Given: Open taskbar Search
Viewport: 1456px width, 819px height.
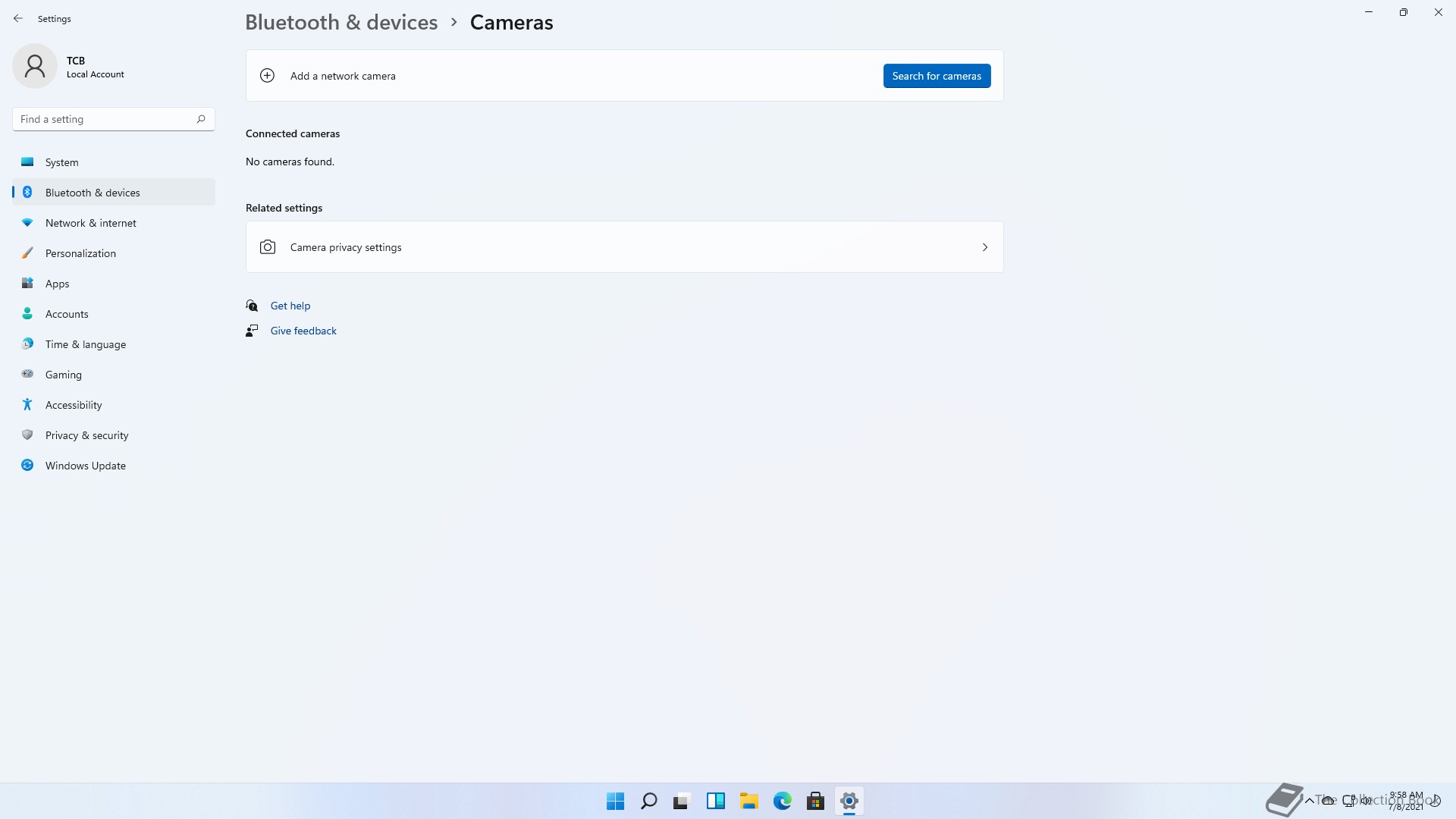Looking at the screenshot, I should [648, 801].
